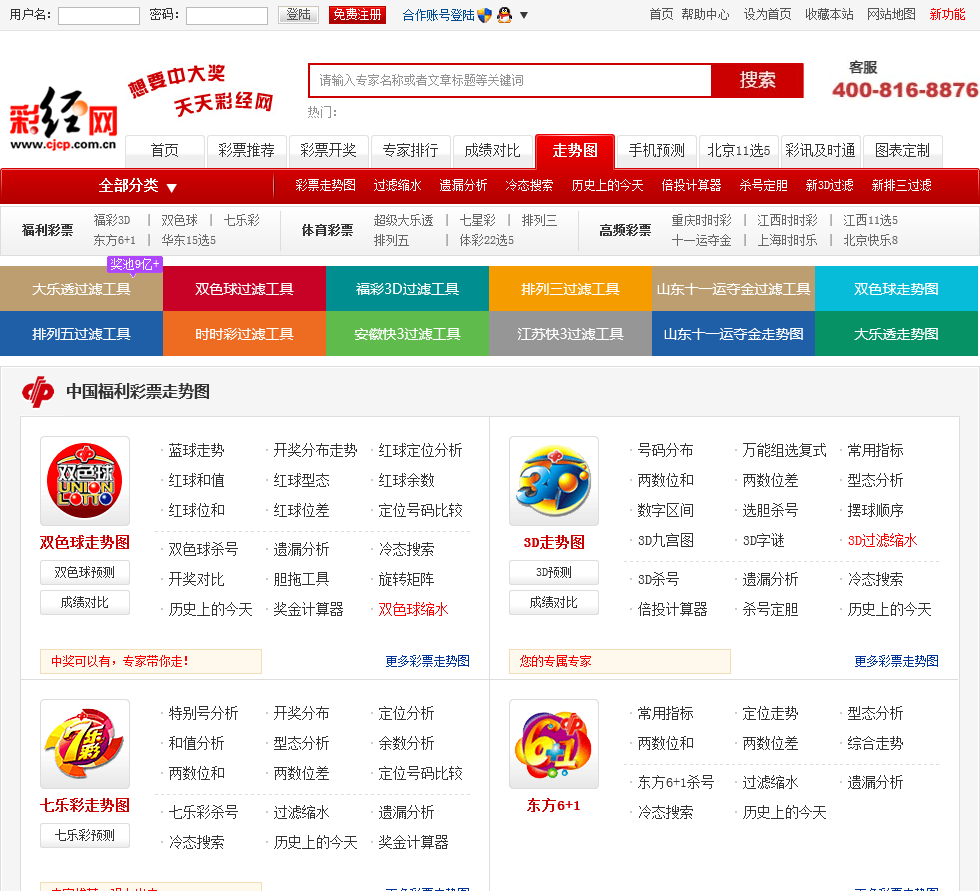Expand the partner account login arrow

(x=524, y=16)
